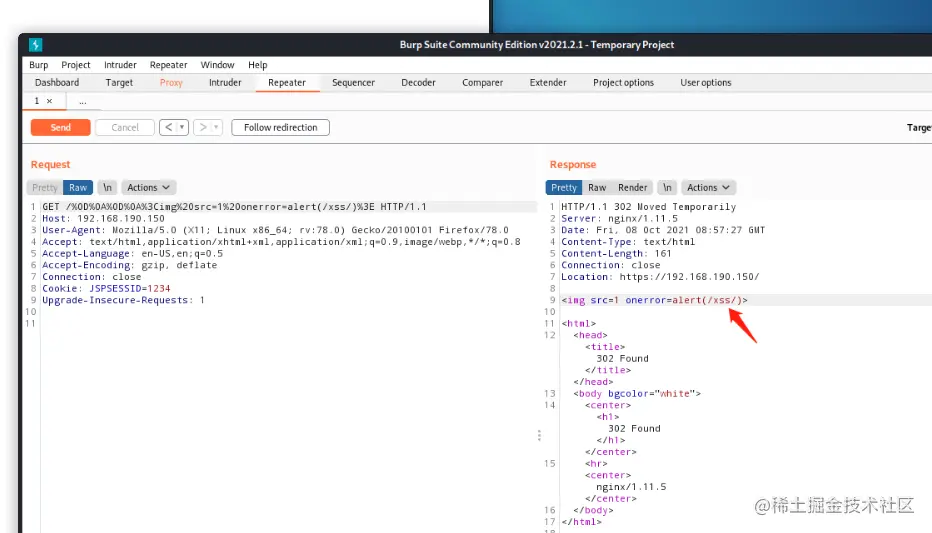Click the Cancel button
The image size is (932, 533).
(125, 127)
